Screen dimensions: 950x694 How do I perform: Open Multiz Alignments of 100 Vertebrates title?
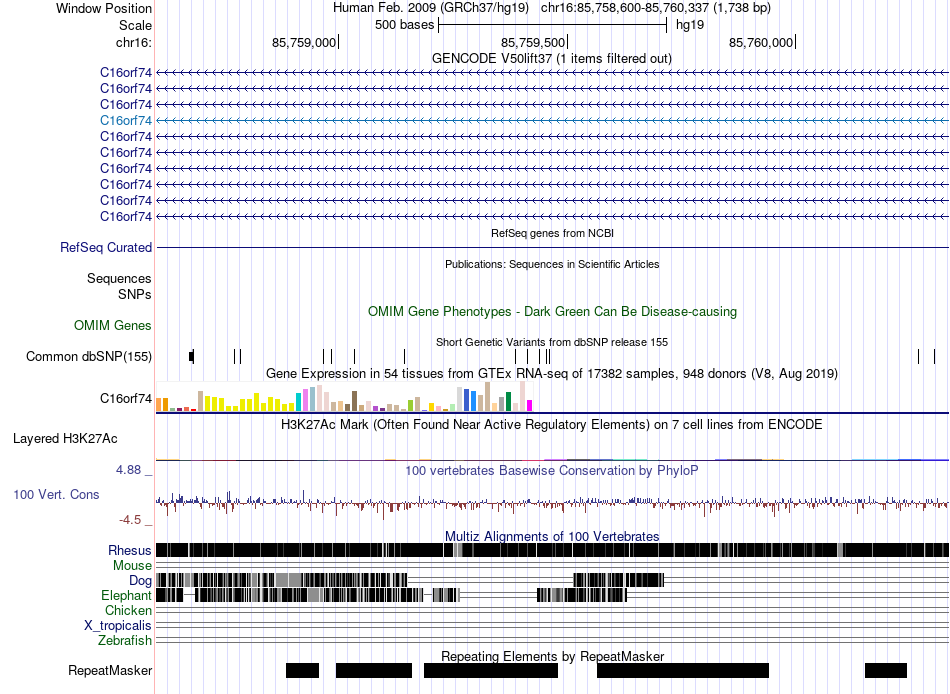pyautogui.click(x=552, y=536)
